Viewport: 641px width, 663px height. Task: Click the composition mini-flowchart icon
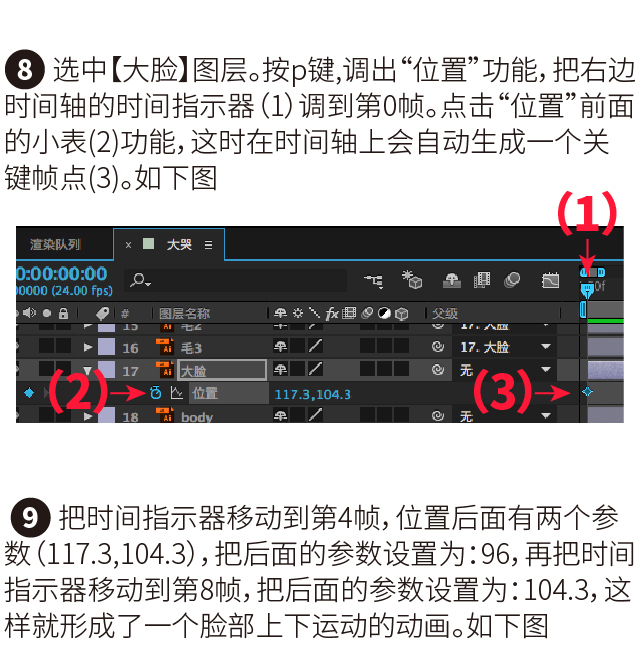pos(373,280)
